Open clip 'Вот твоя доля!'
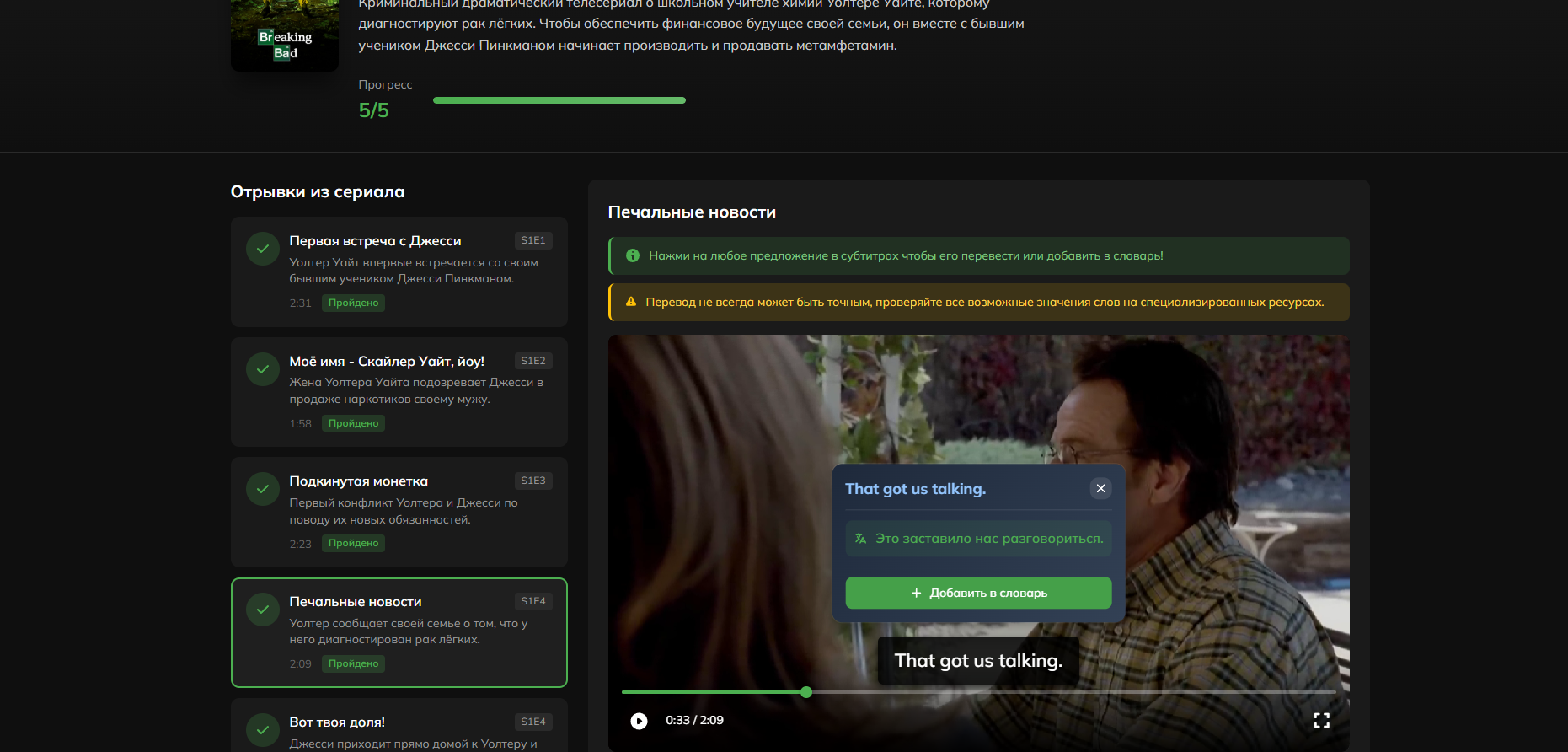1568x752 pixels. click(399, 726)
